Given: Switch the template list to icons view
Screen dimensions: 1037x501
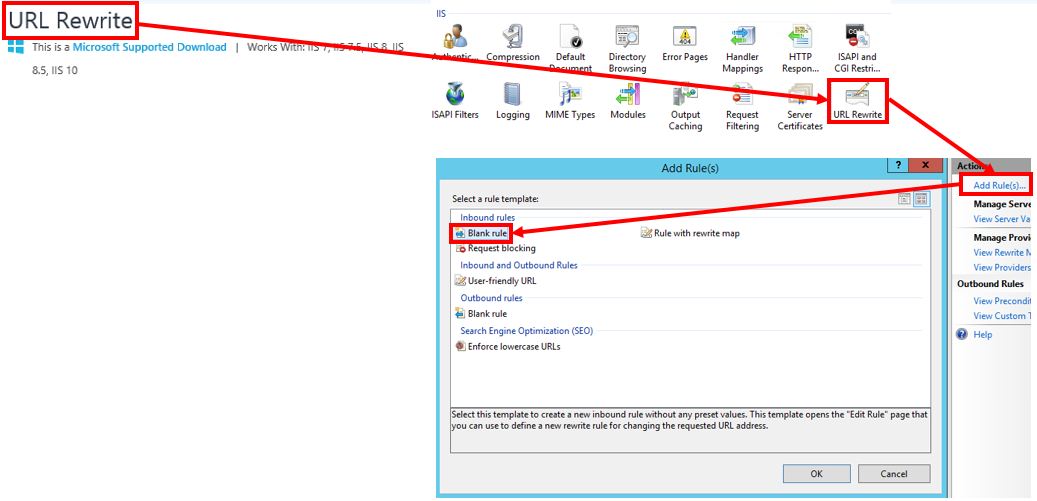Looking at the screenshot, I should coord(921,198).
